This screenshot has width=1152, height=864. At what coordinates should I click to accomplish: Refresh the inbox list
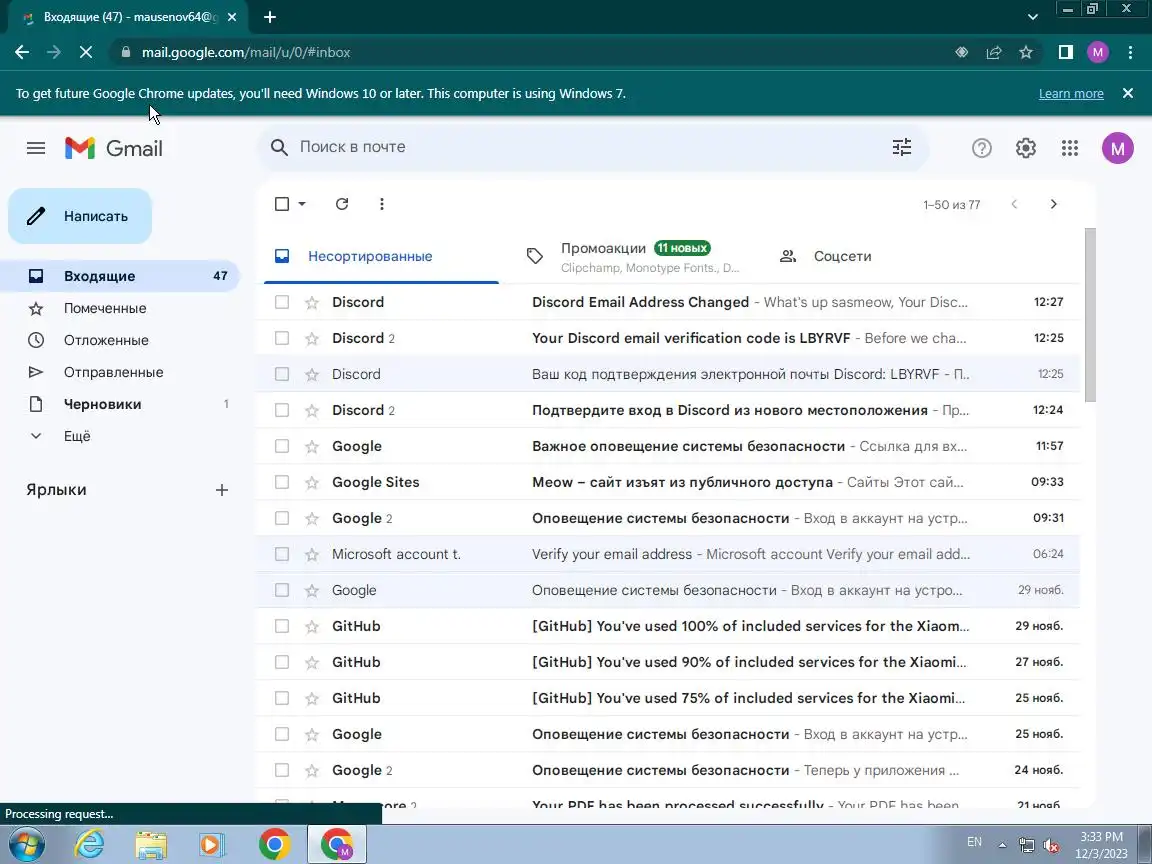(342, 204)
